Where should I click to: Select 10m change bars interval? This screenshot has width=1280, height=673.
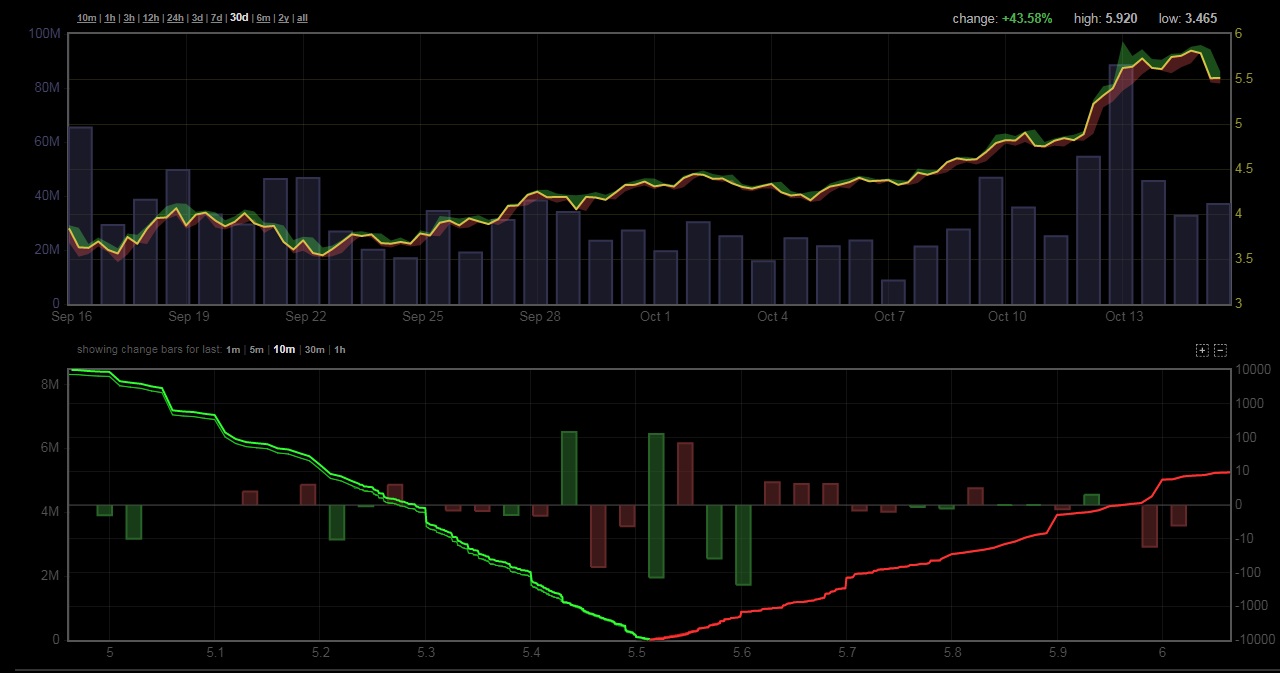click(x=284, y=350)
